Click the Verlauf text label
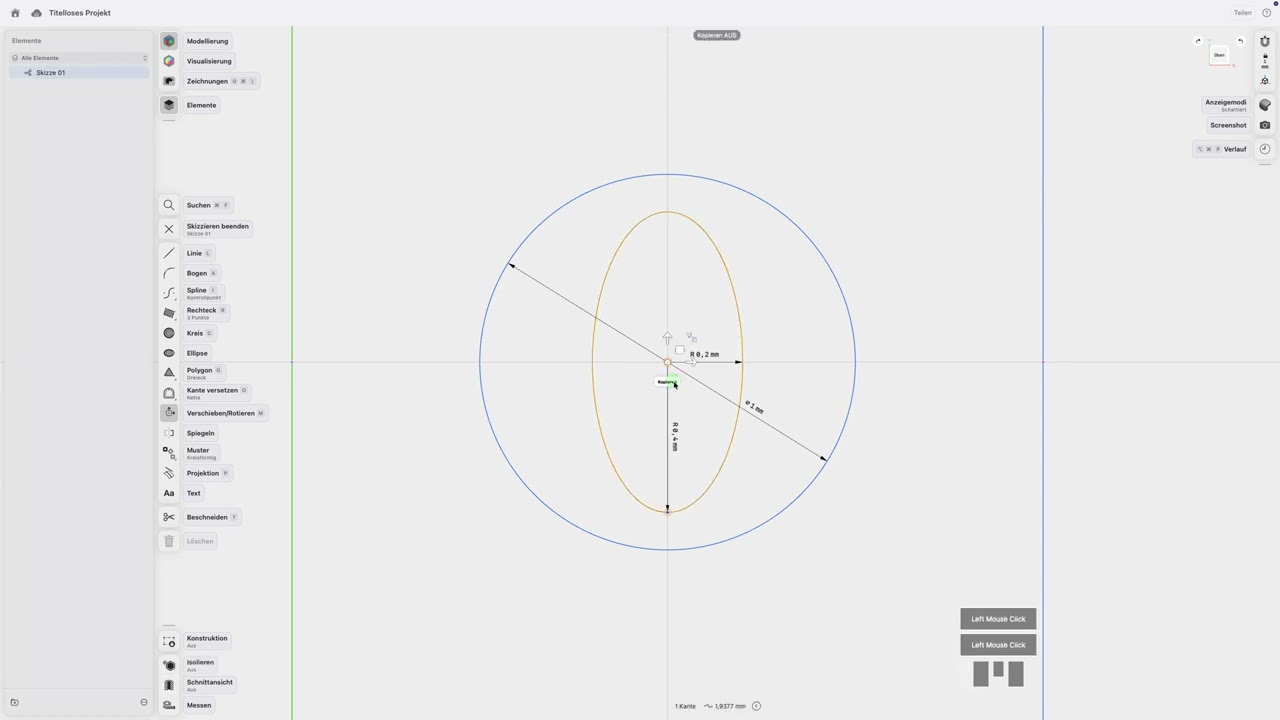The image size is (1280, 720). pos(1235,149)
